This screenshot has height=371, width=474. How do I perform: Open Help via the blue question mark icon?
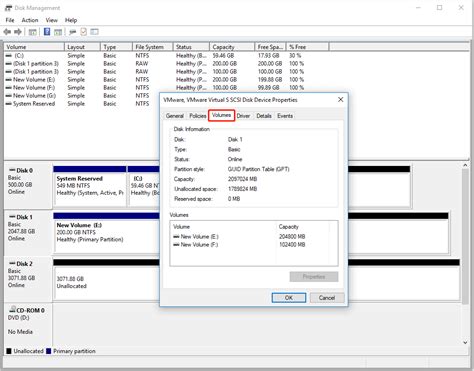(x=47, y=32)
